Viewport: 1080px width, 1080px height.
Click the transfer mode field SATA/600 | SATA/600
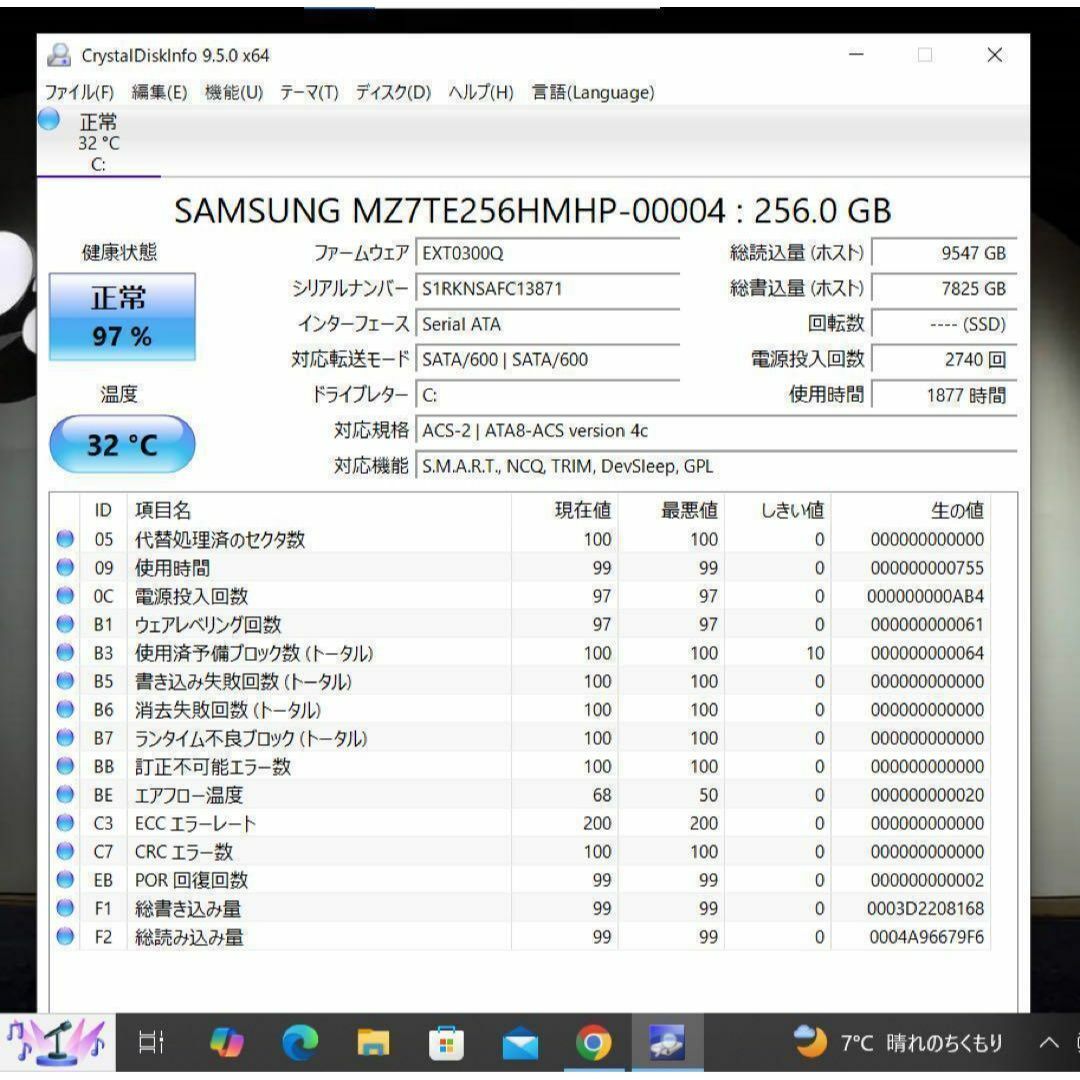pos(548,360)
